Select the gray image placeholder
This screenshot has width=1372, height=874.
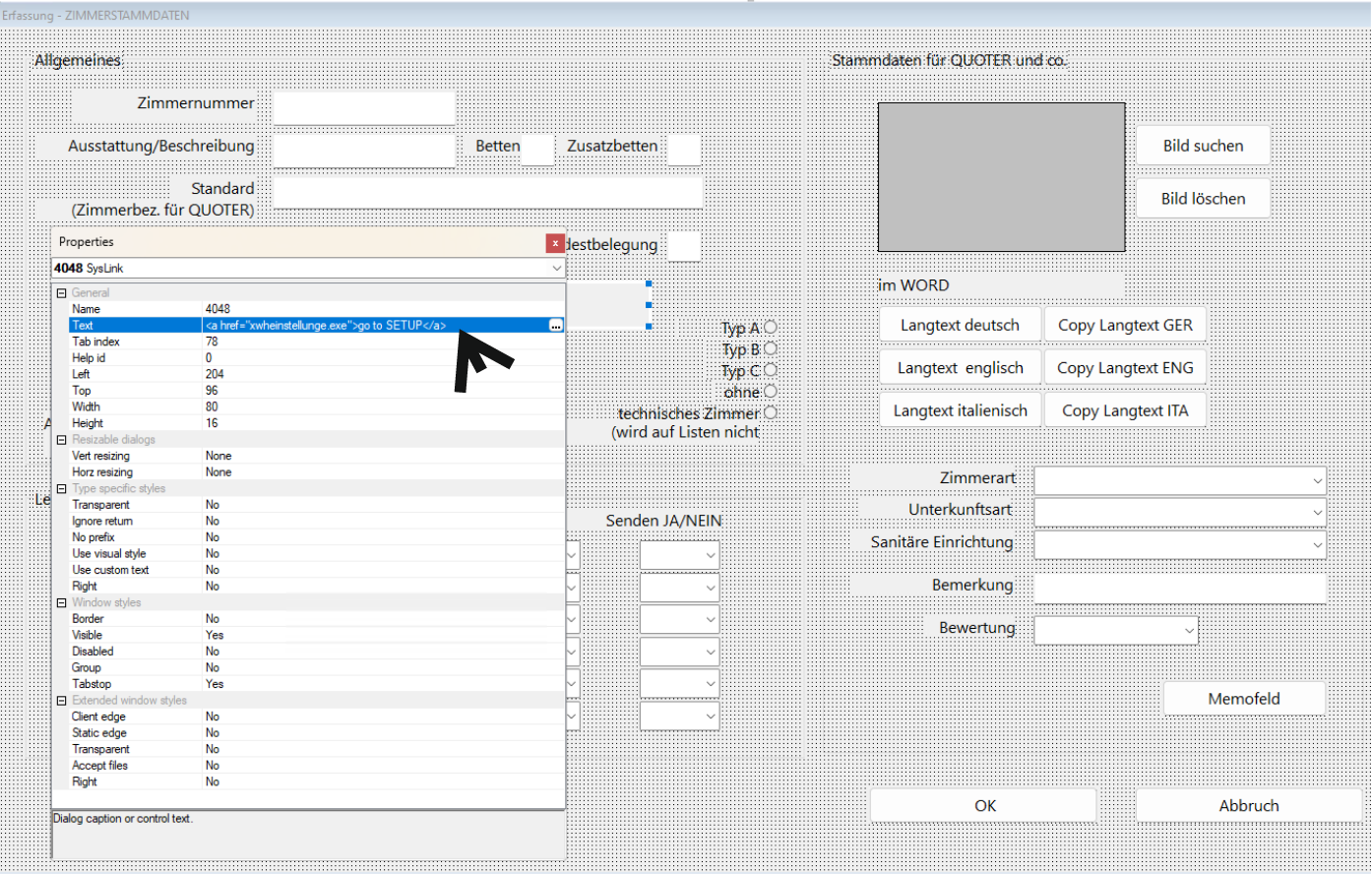tap(1001, 177)
